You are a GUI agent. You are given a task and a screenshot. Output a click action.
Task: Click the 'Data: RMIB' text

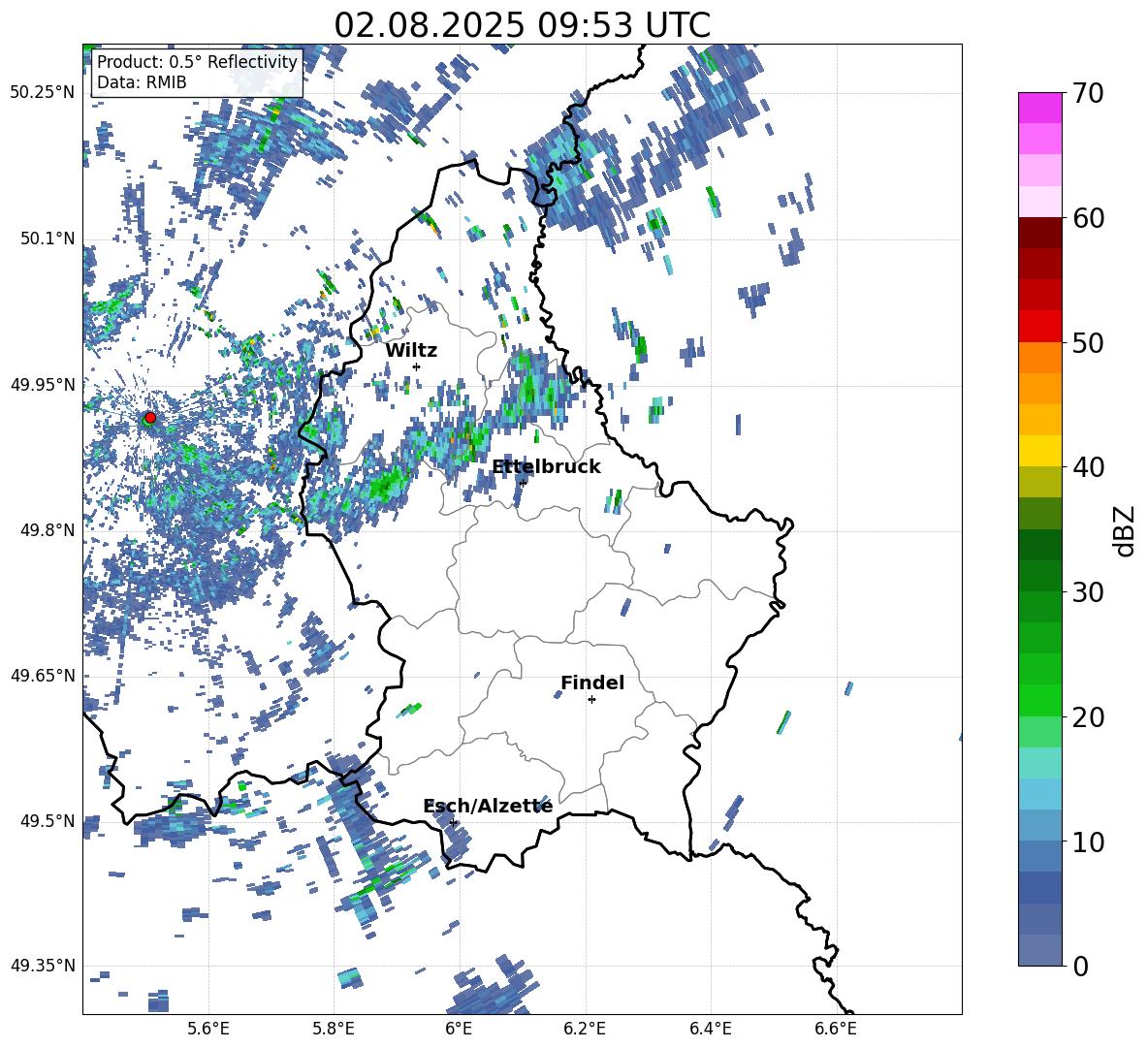[142, 82]
